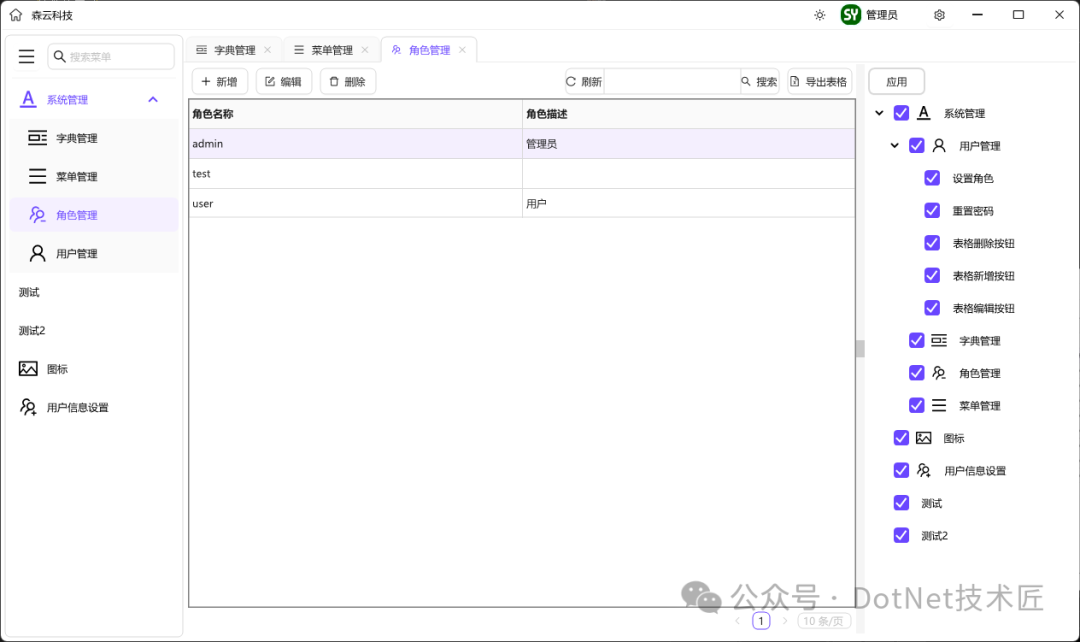Switch to the 菜单管理 tab

coord(330,48)
